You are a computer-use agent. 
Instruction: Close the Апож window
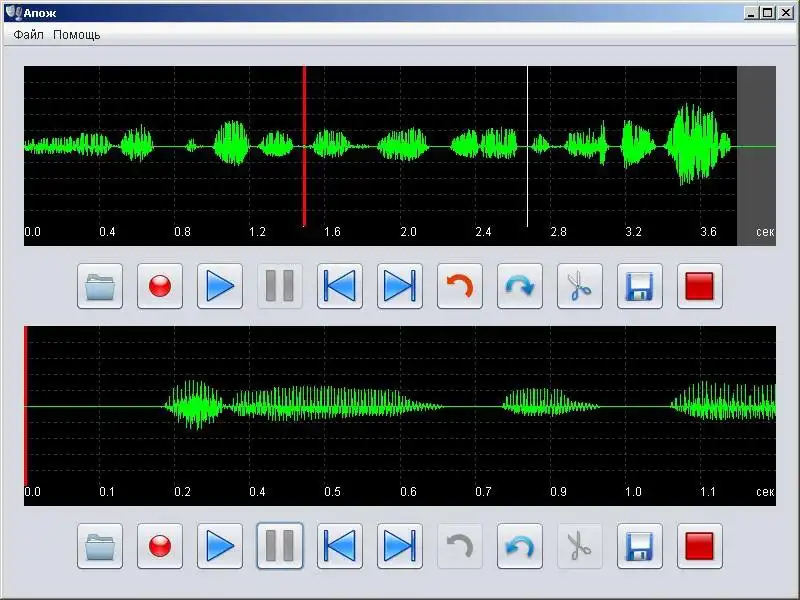point(785,13)
